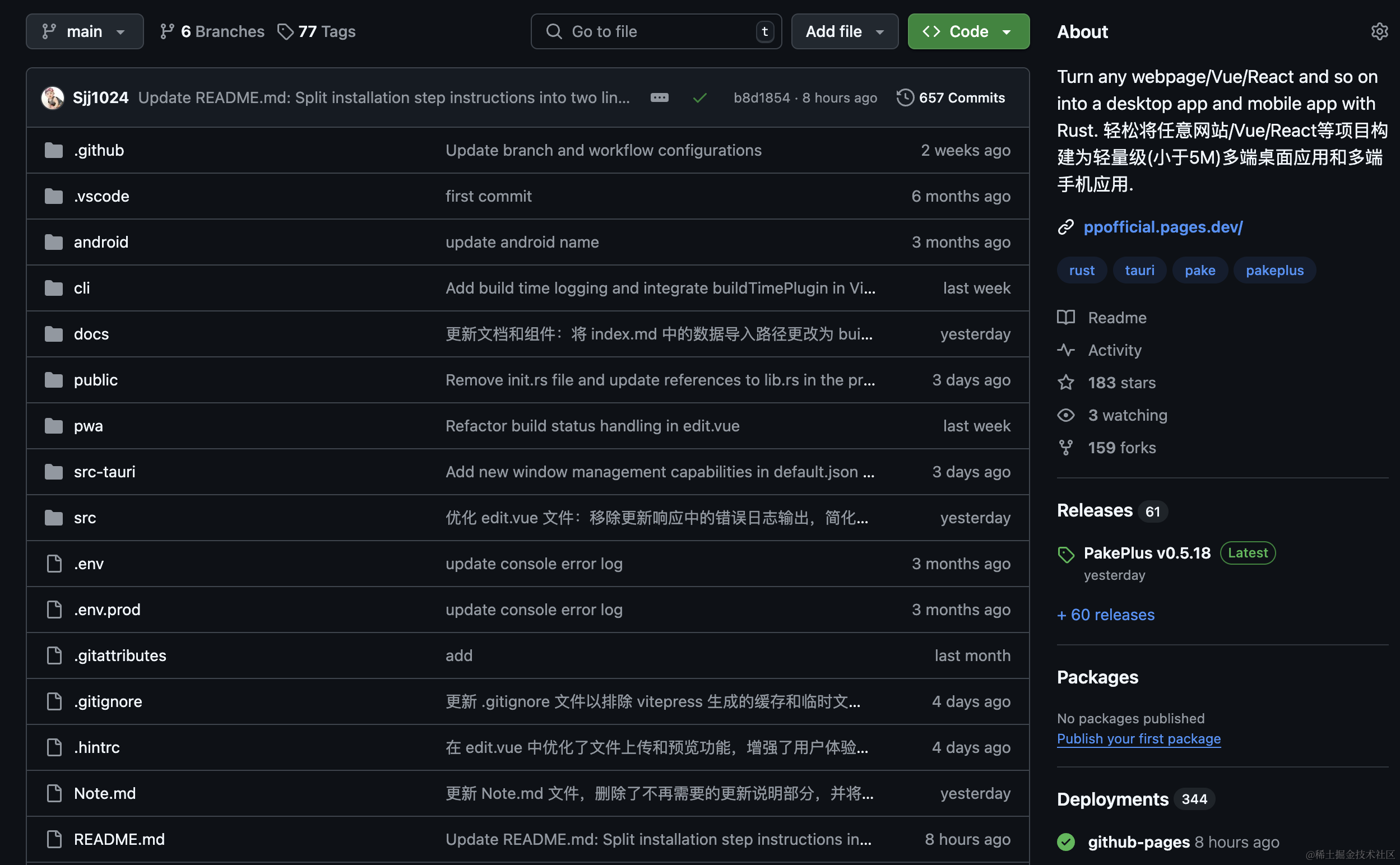Screen dimensions: 1400x865
Task: Open the About settings gear icon
Action: (x=1379, y=31)
